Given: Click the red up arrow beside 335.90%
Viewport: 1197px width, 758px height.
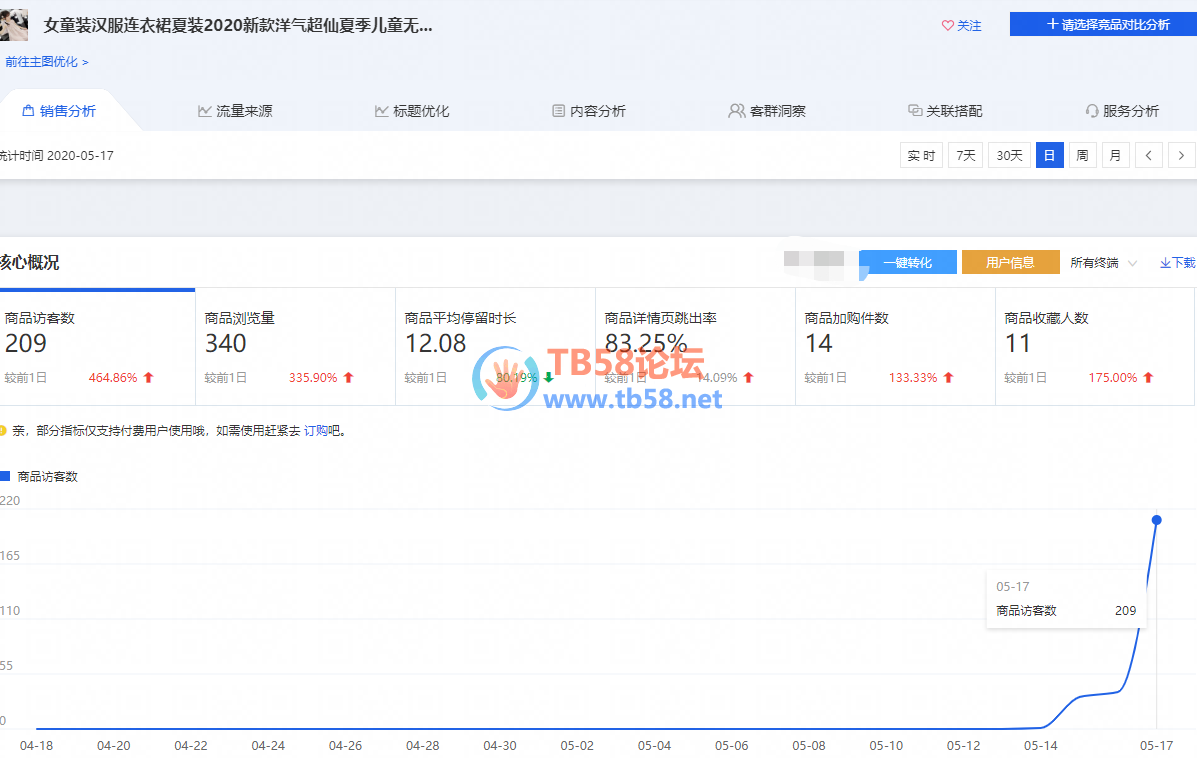Looking at the screenshot, I should point(349,378).
